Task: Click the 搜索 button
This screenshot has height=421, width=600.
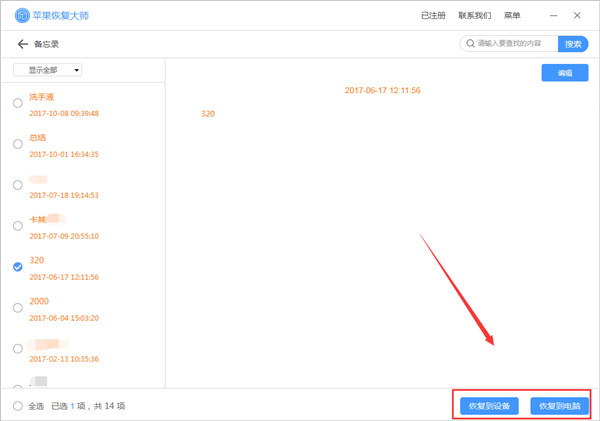Action: coord(573,44)
